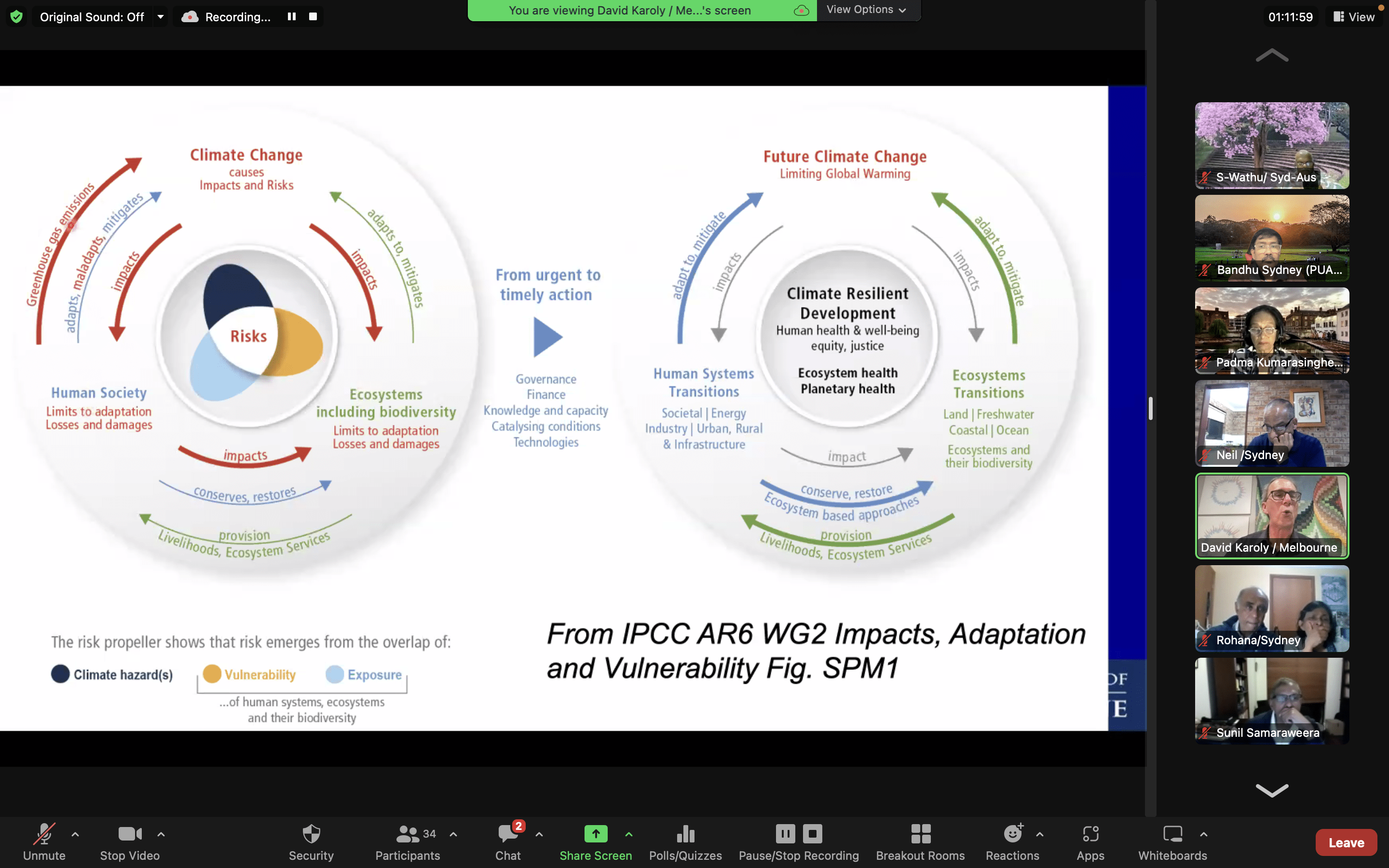Click the panel divider handle
1389x868 pixels.
pos(1150,408)
